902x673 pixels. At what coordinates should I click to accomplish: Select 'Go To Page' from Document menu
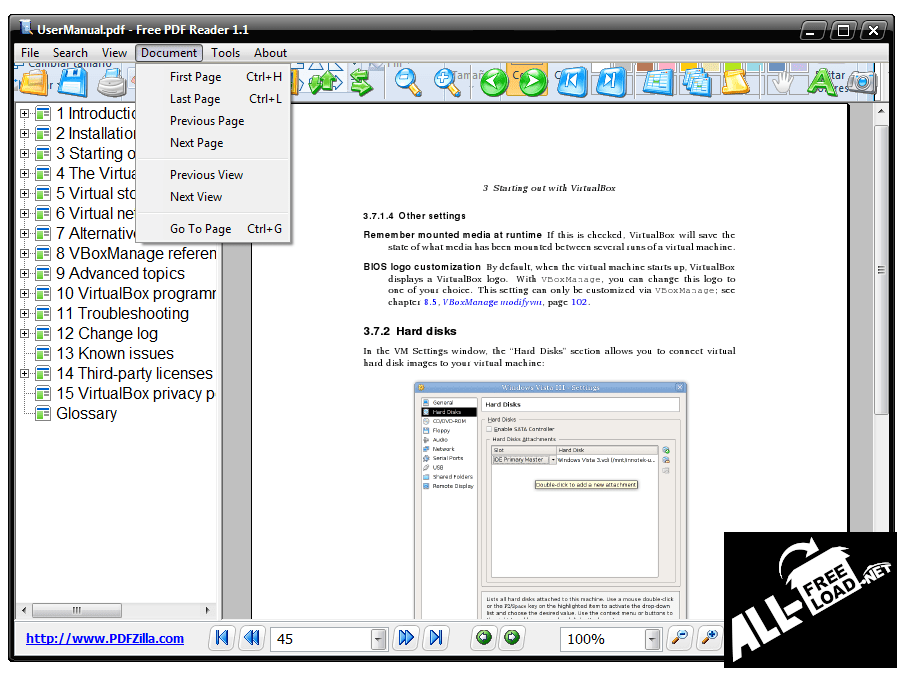(200, 229)
